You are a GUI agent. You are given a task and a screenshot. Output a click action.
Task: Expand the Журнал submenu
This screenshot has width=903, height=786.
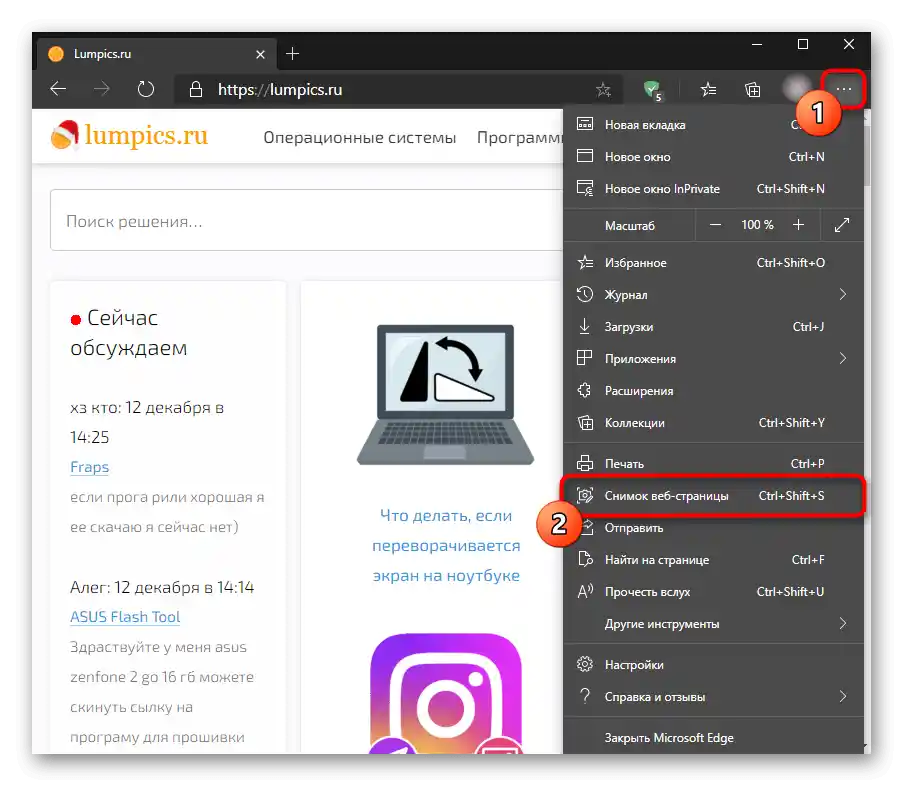click(x=713, y=294)
